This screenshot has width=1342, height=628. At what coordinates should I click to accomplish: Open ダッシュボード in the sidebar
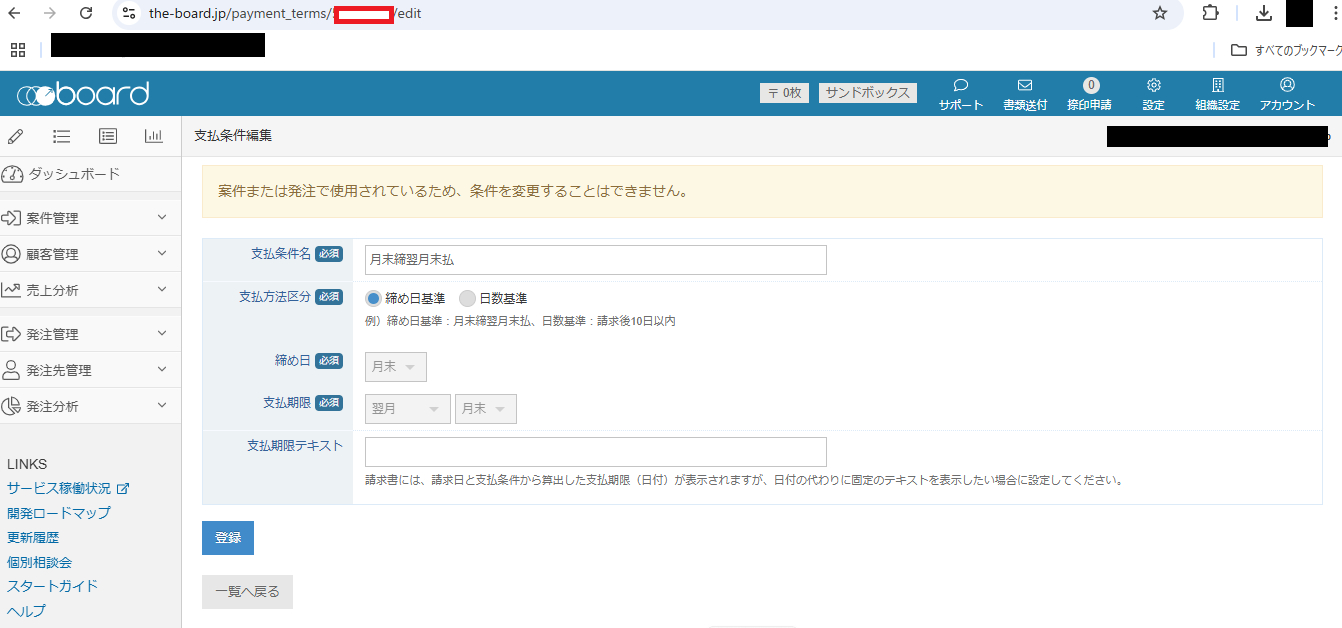pos(73,174)
